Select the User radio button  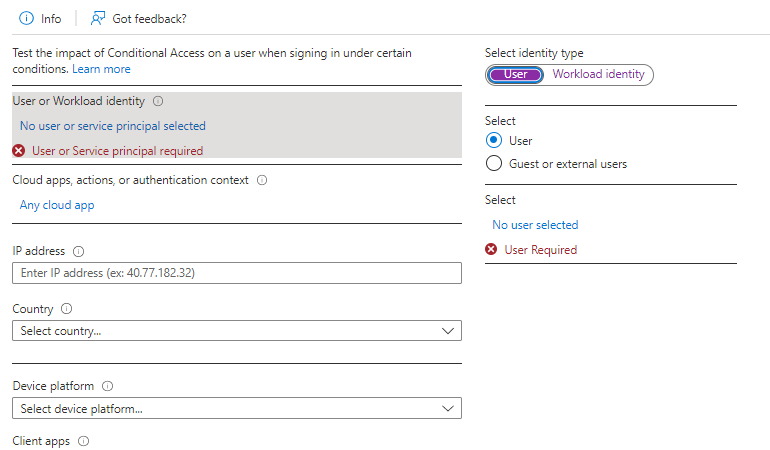[493, 141]
